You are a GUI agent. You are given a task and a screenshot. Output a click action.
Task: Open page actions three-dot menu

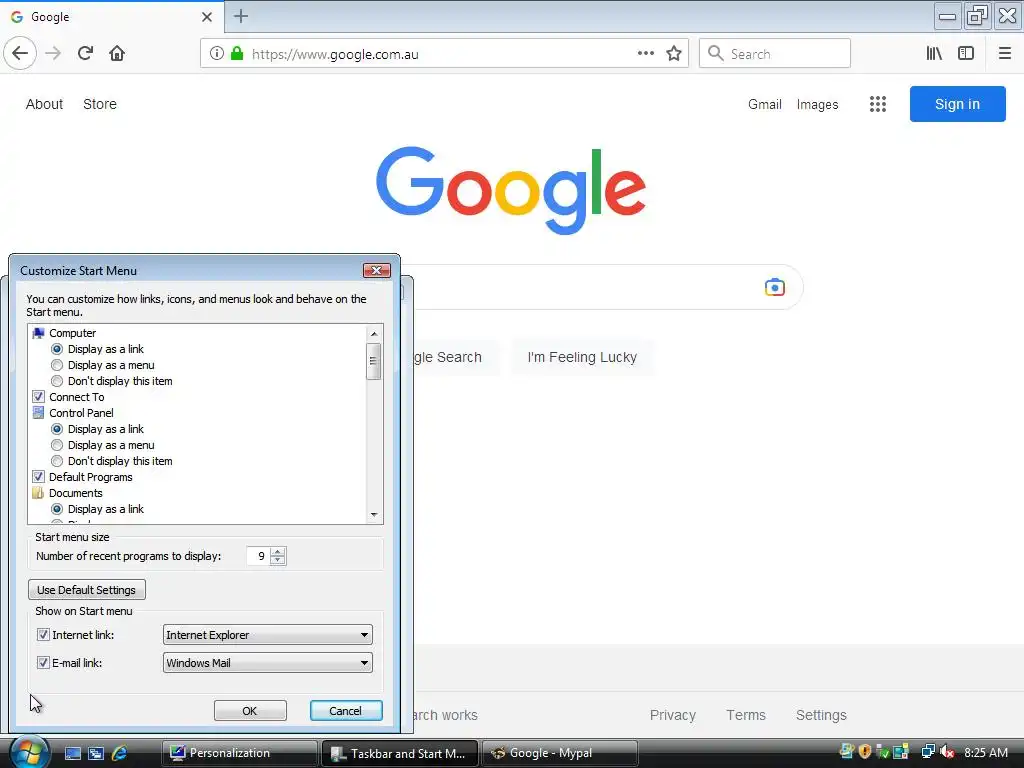[645, 54]
